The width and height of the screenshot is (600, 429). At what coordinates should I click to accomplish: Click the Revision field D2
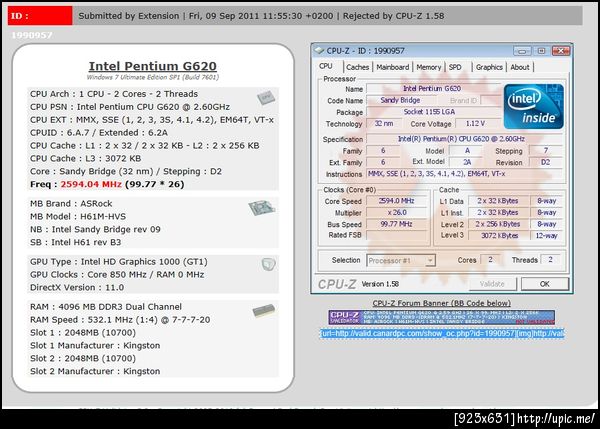[546, 162]
